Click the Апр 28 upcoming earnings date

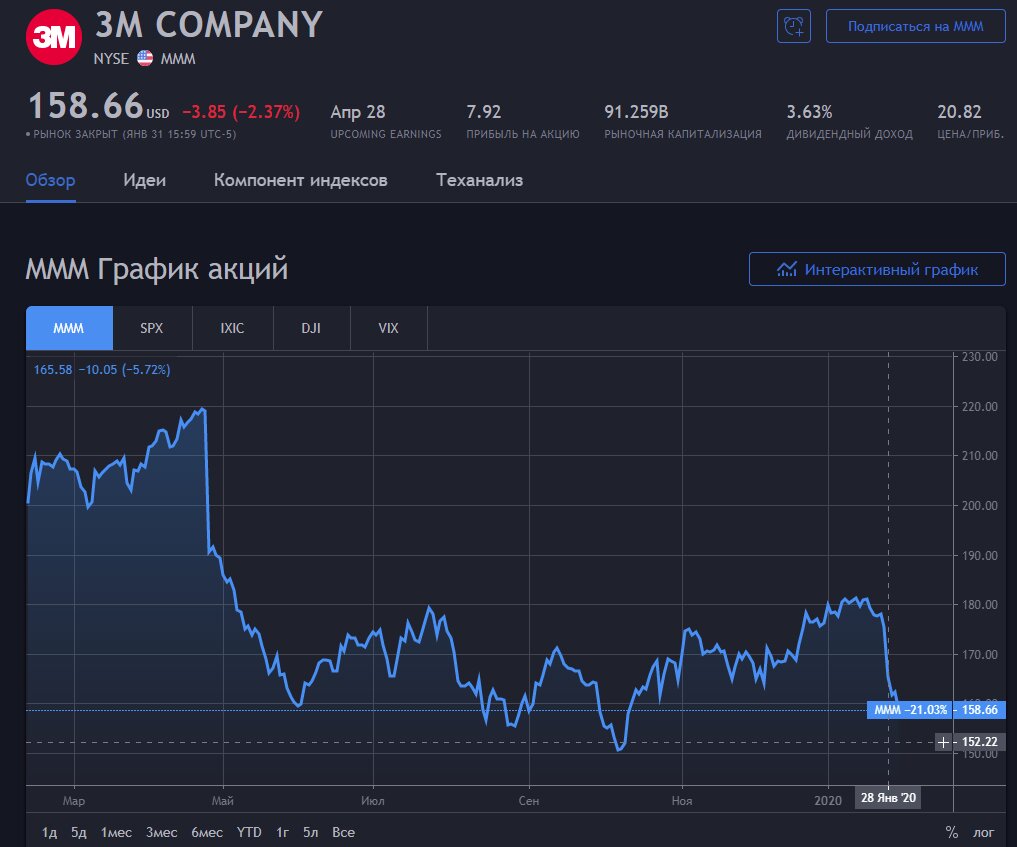[358, 112]
